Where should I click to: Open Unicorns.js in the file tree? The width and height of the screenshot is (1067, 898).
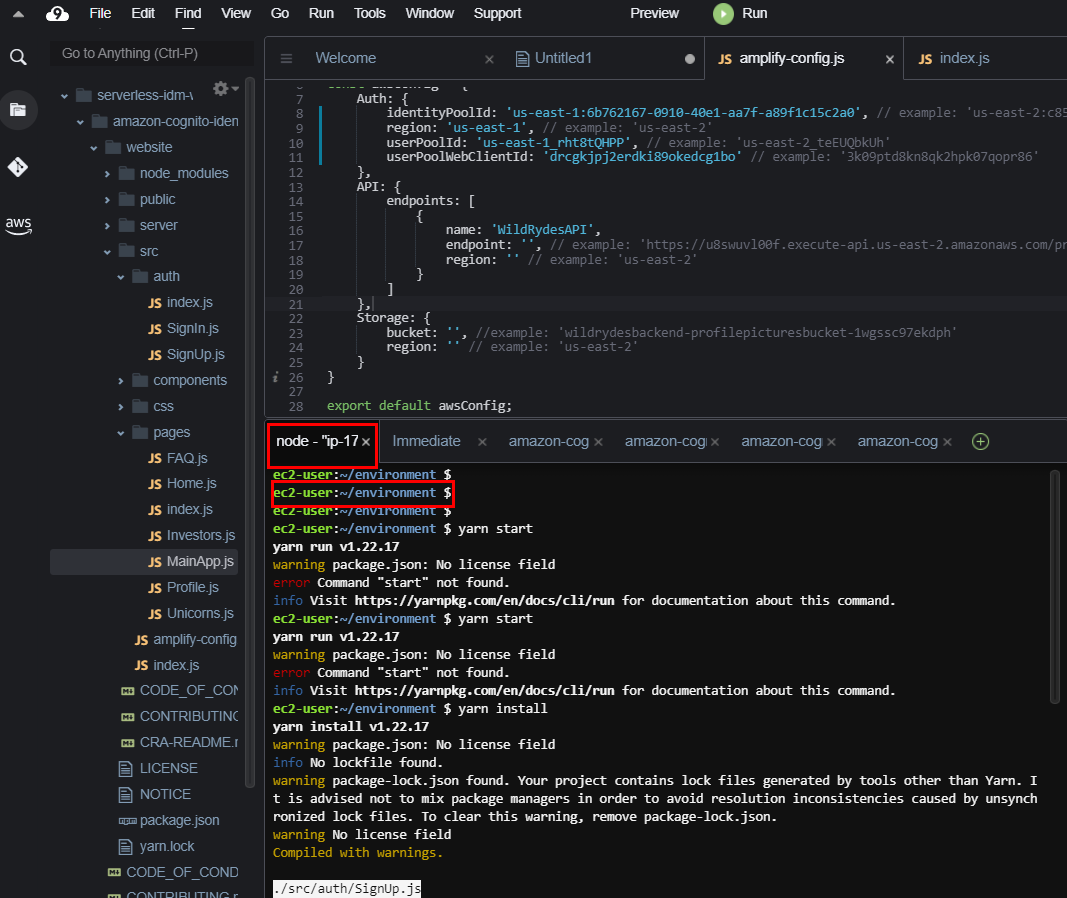(191, 614)
